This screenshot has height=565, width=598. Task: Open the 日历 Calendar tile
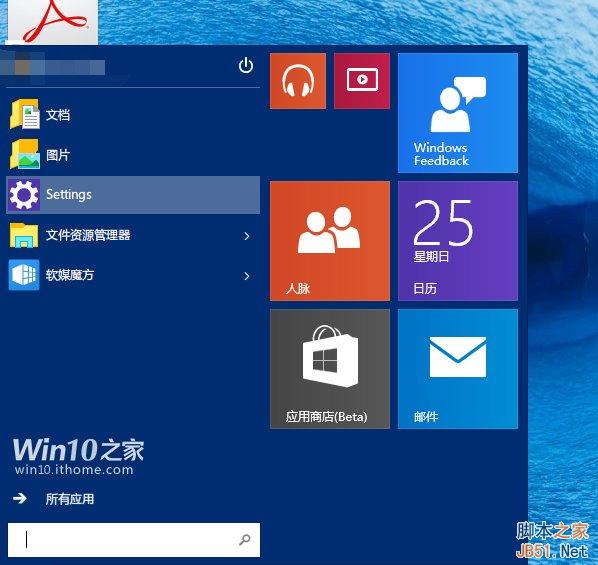(458, 241)
